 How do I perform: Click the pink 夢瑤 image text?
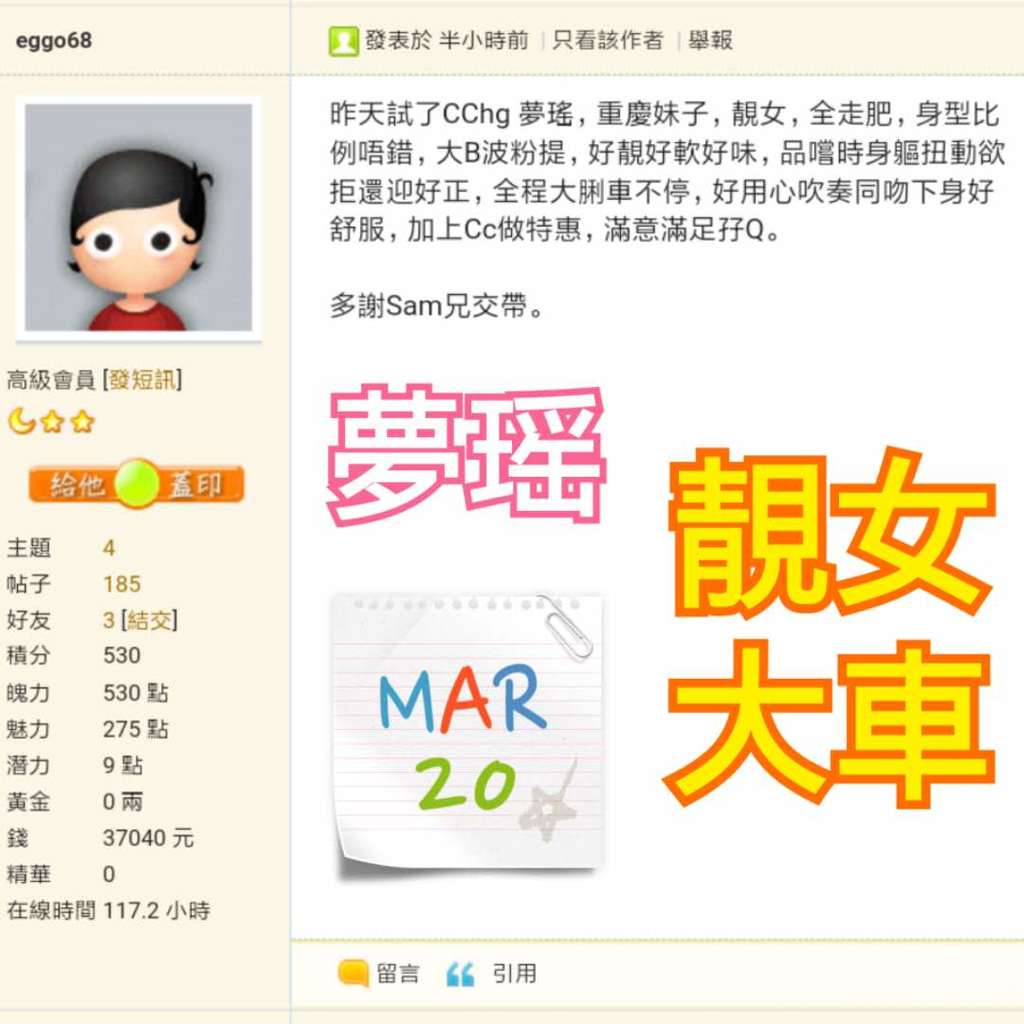[466, 455]
